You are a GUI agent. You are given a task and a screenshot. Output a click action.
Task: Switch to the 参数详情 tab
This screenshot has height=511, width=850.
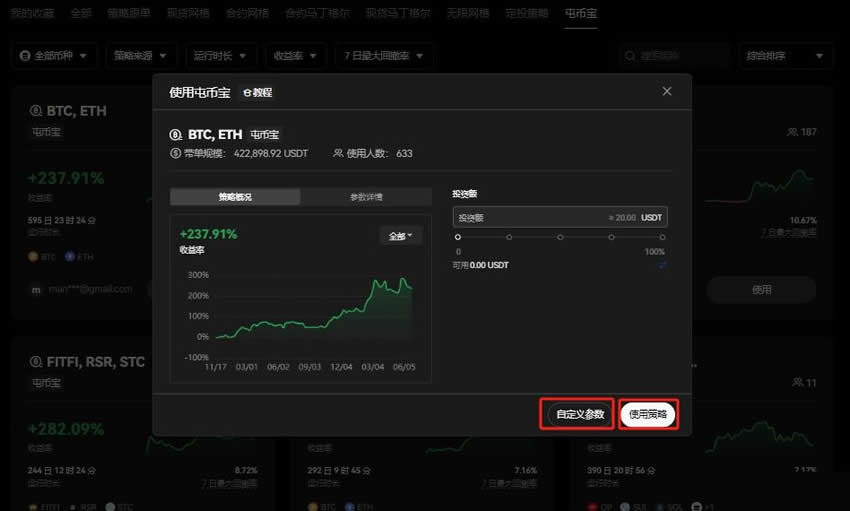(x=366, y=197)
